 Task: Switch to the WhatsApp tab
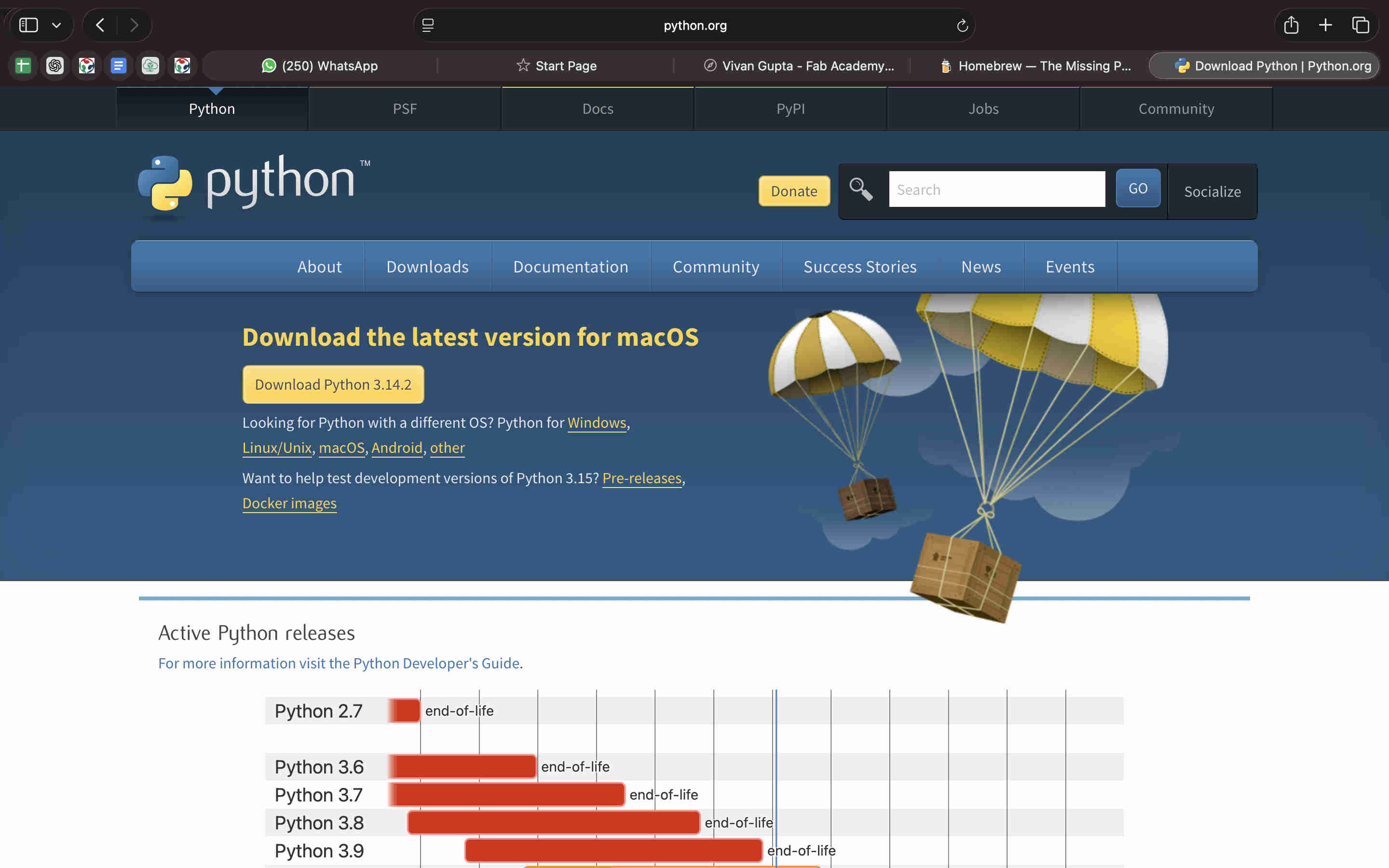click(320, 66)
